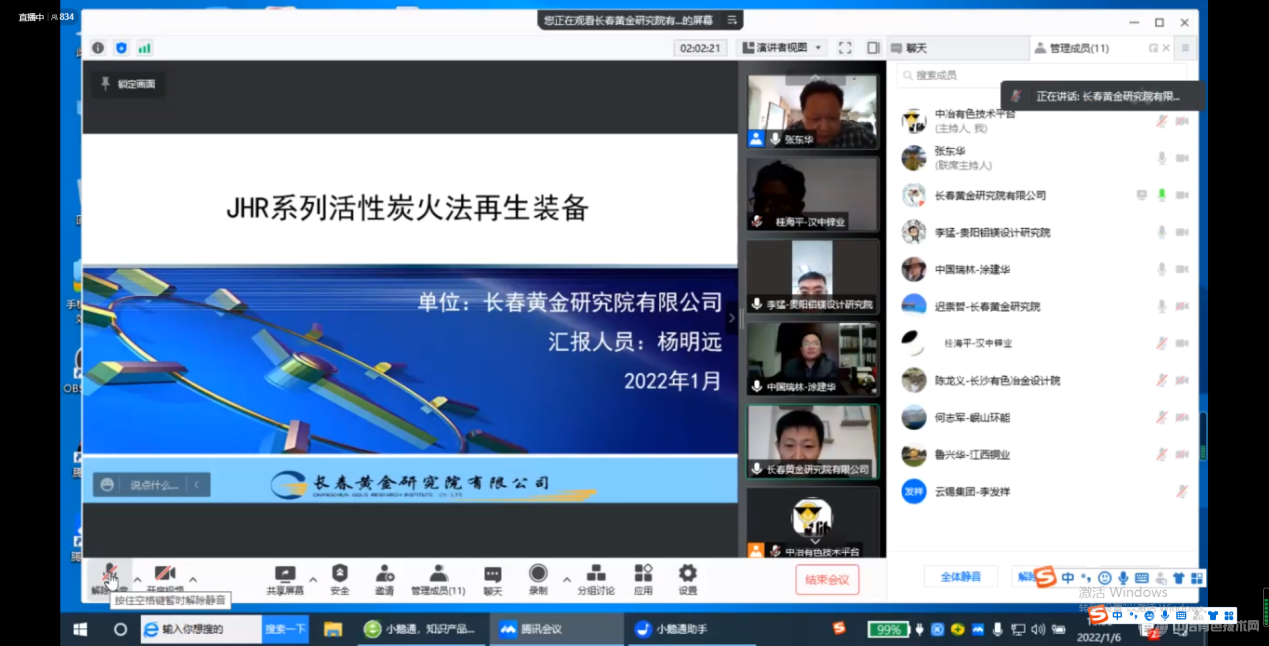The image size is (1269, 646).
Task: Open the meeting info icon
Action: click(x=98, y=47)
